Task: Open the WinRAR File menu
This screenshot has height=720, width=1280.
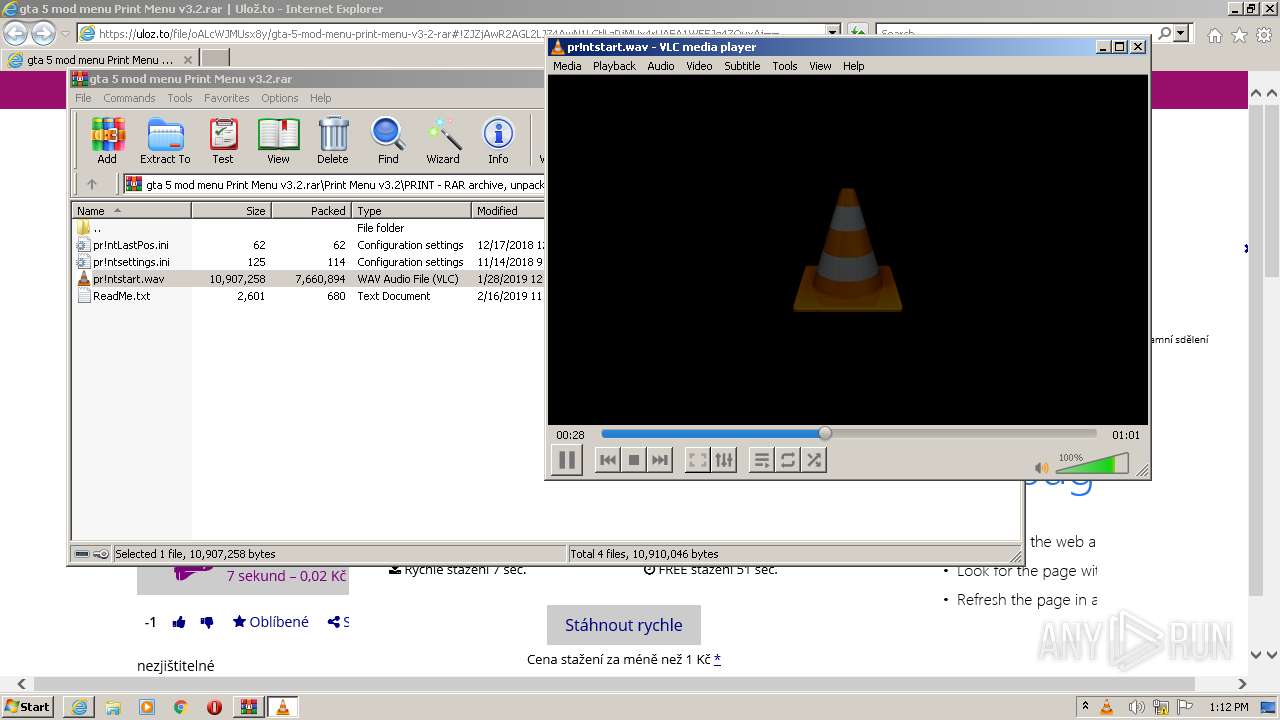Action: [x=83, y=98]
